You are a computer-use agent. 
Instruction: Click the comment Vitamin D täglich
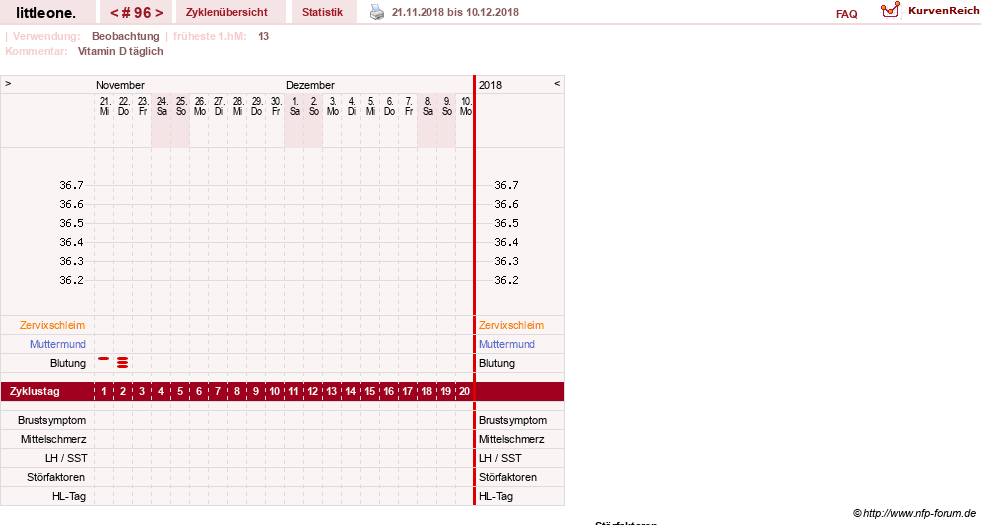[120, 51]
